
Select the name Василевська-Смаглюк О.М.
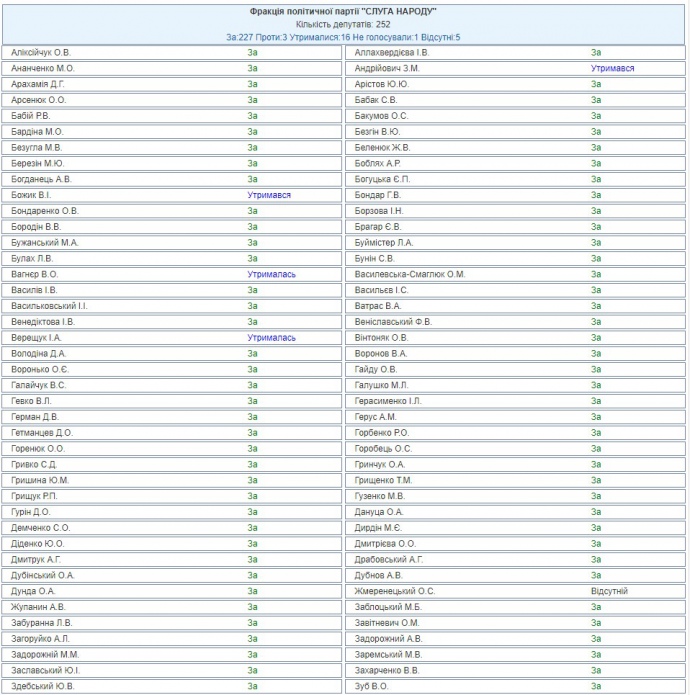tap(410, 274)
